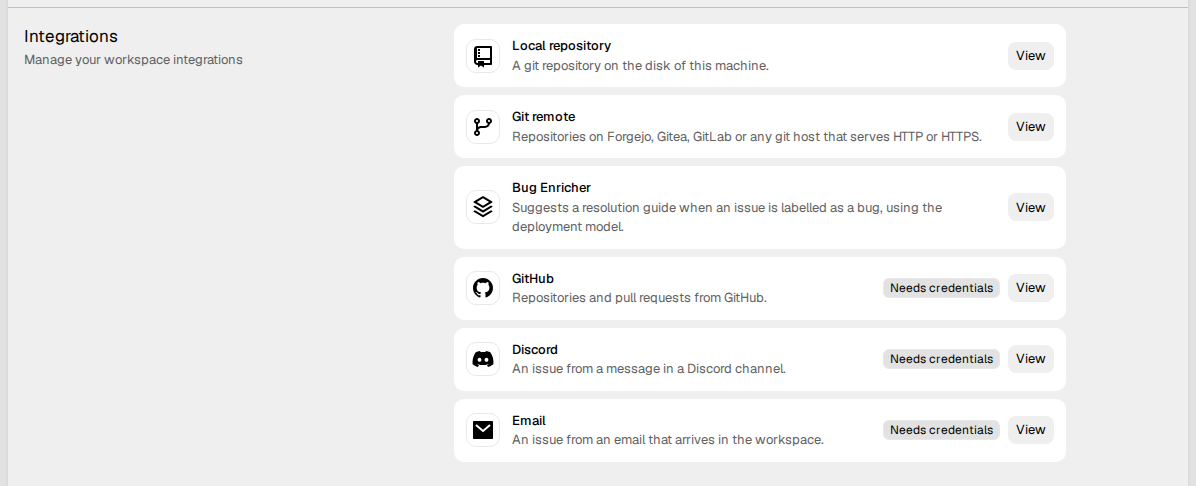Image resolution: width=1196 pixels, height=486 pixels.
Task: View the Local repository integration
Action: point(1030,56)
